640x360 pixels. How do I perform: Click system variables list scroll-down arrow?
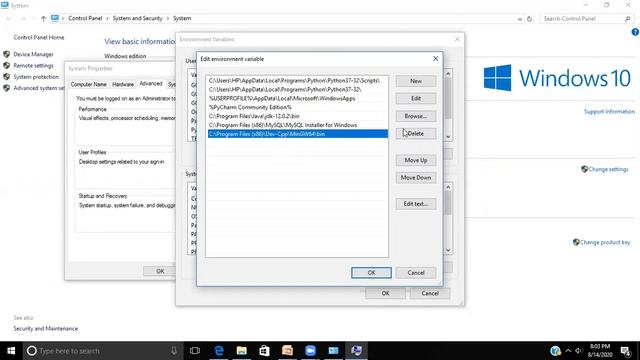coord(448,250)
